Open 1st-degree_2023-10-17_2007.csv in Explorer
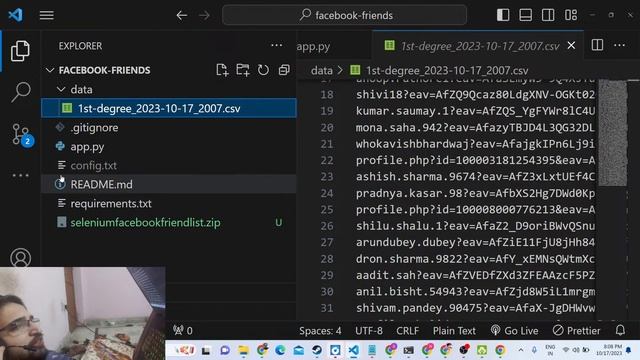This screenshot has width=640, height=360. pos(169,108)
